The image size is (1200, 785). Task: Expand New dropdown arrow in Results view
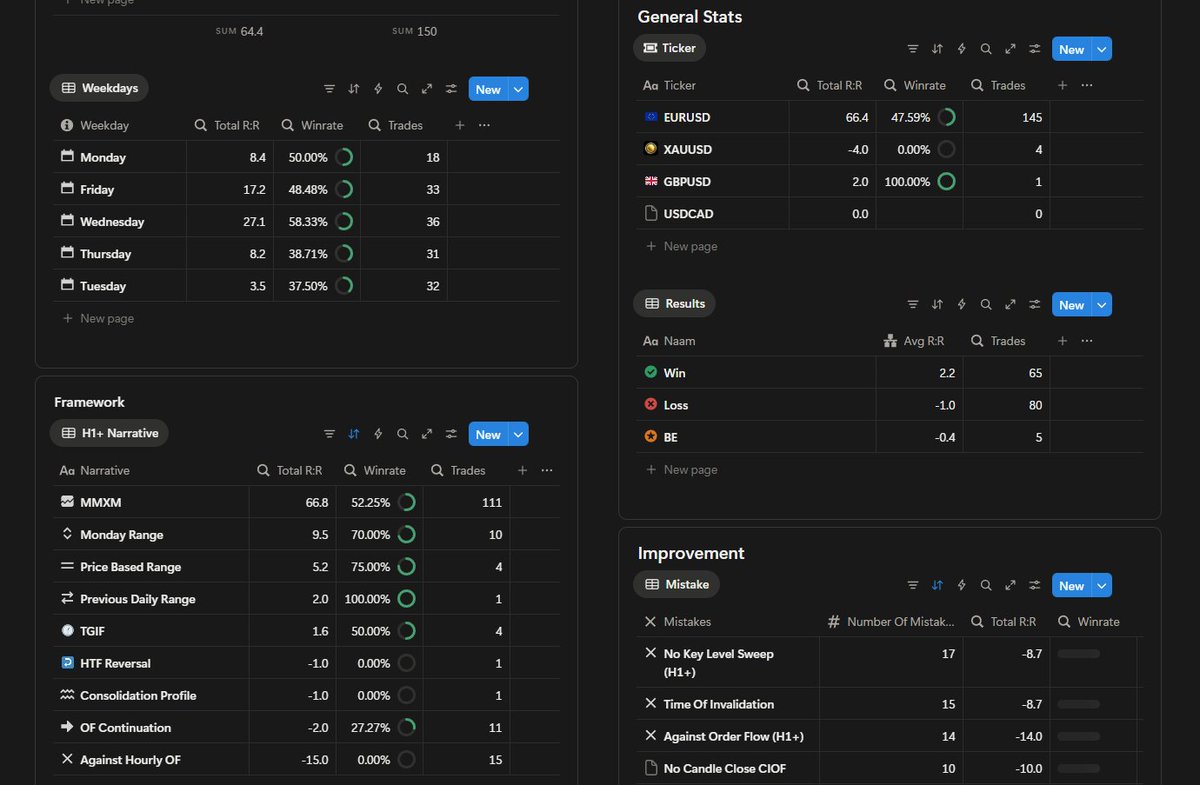pyautogui.click(x=1102, y=304)
